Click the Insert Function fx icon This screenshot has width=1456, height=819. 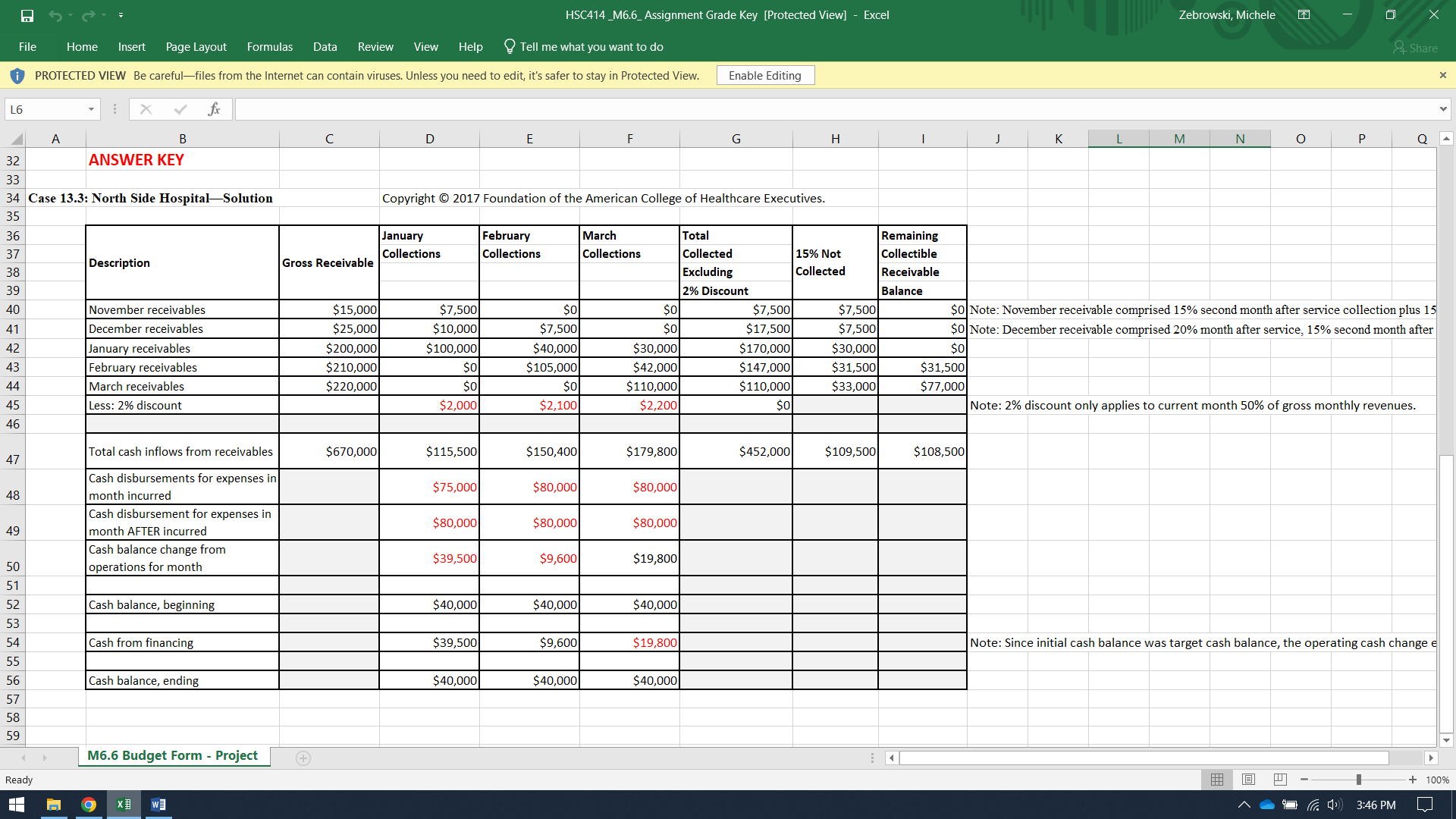click(215, 109)
